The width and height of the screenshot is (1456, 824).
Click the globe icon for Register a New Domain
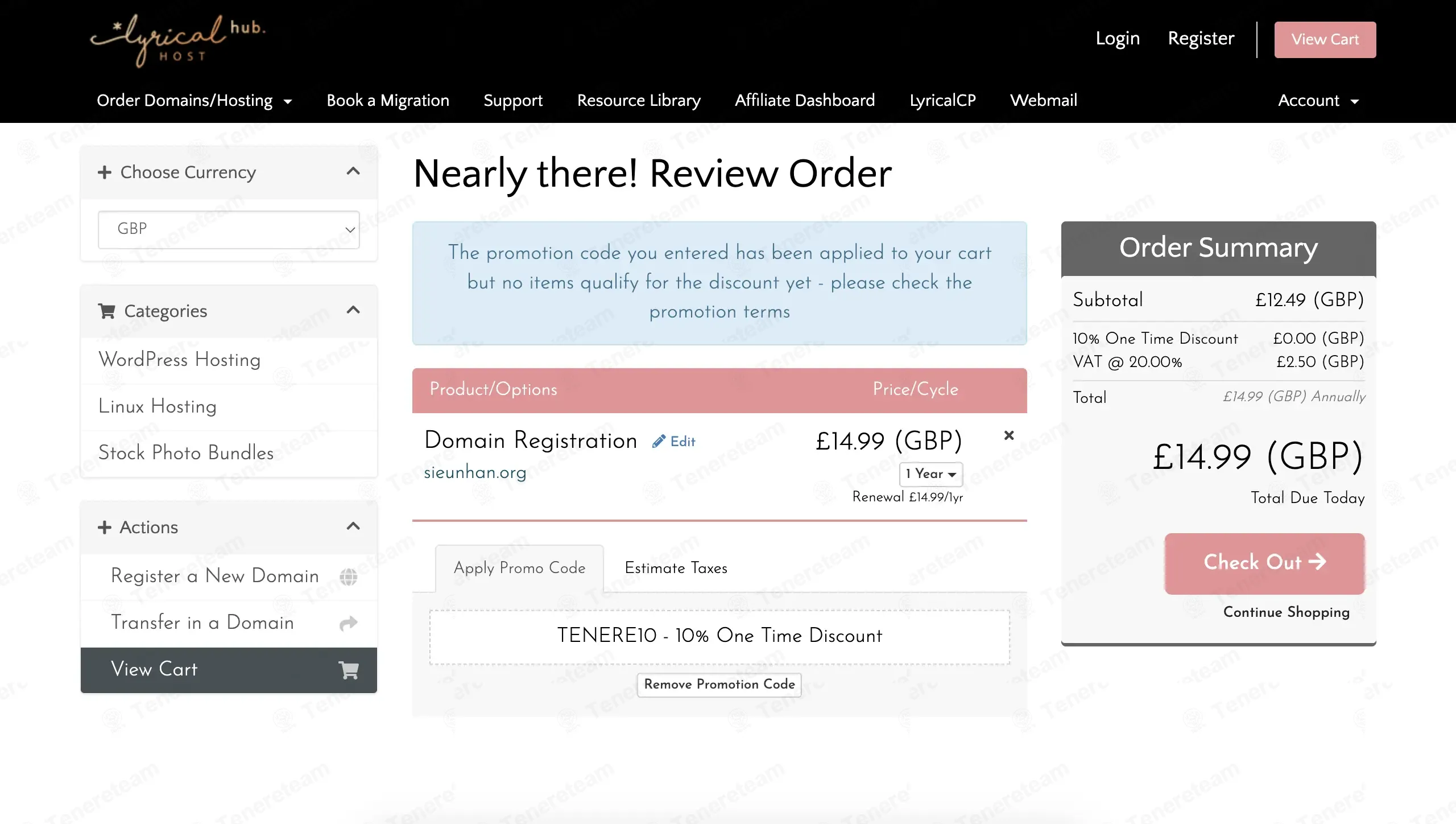point(348,576)
